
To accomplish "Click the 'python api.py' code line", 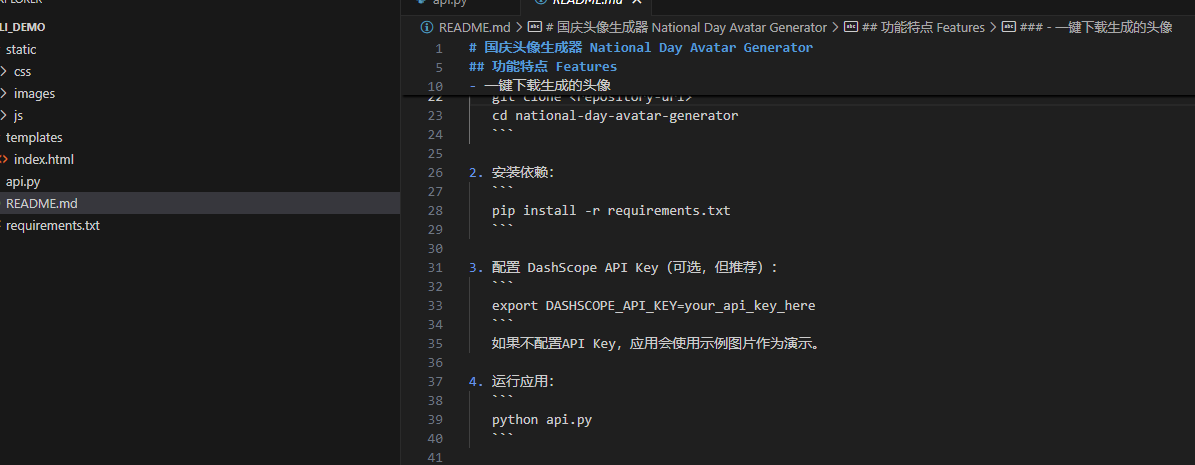I will coord(542,419).
